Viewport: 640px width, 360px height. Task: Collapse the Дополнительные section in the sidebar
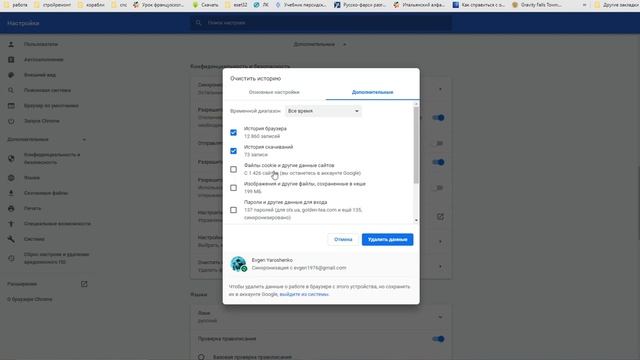click(x=84, y=140)
